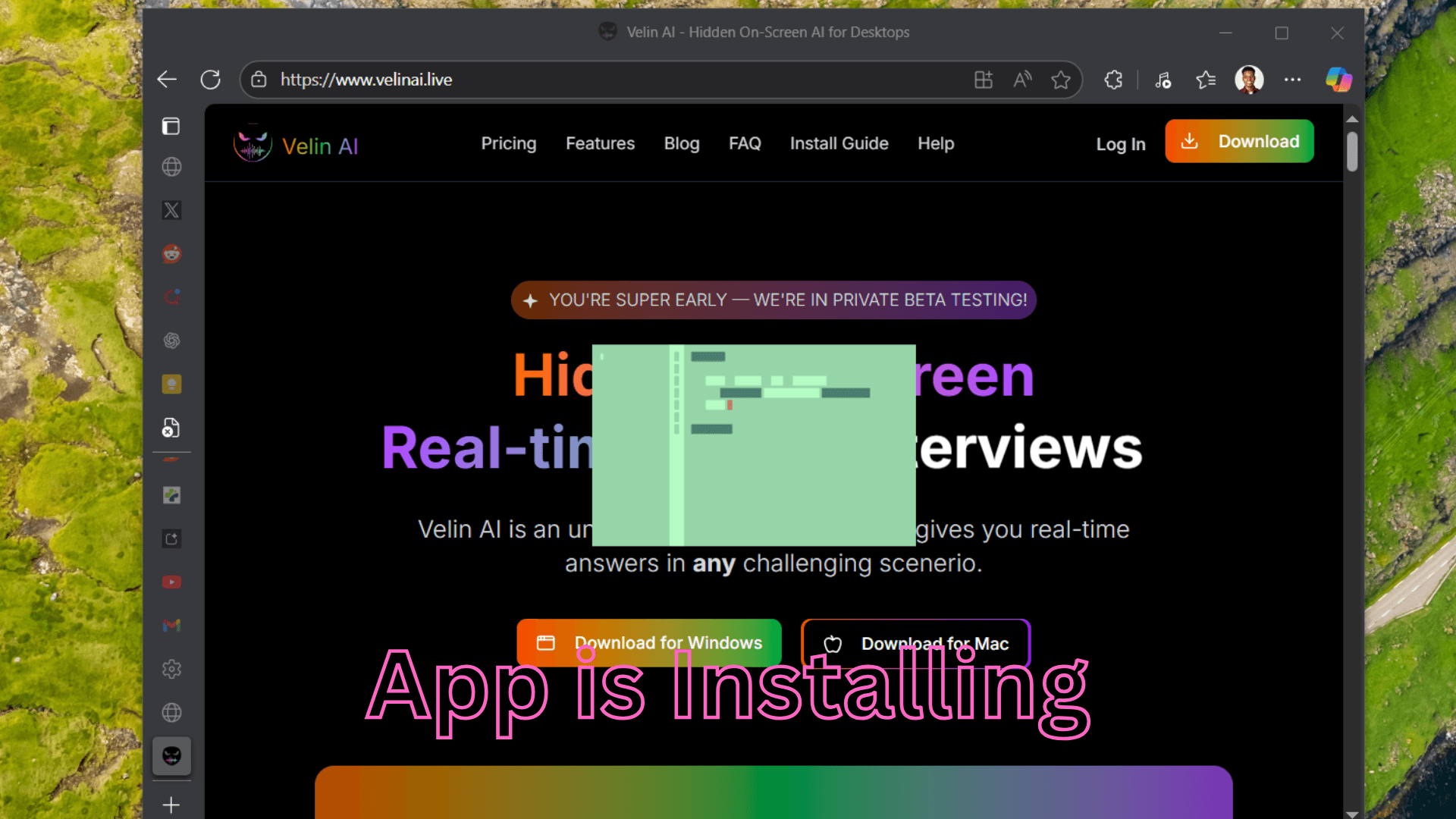Click the Log In link
This screenshot has width=1456, height=819.
click(1120, 144)
